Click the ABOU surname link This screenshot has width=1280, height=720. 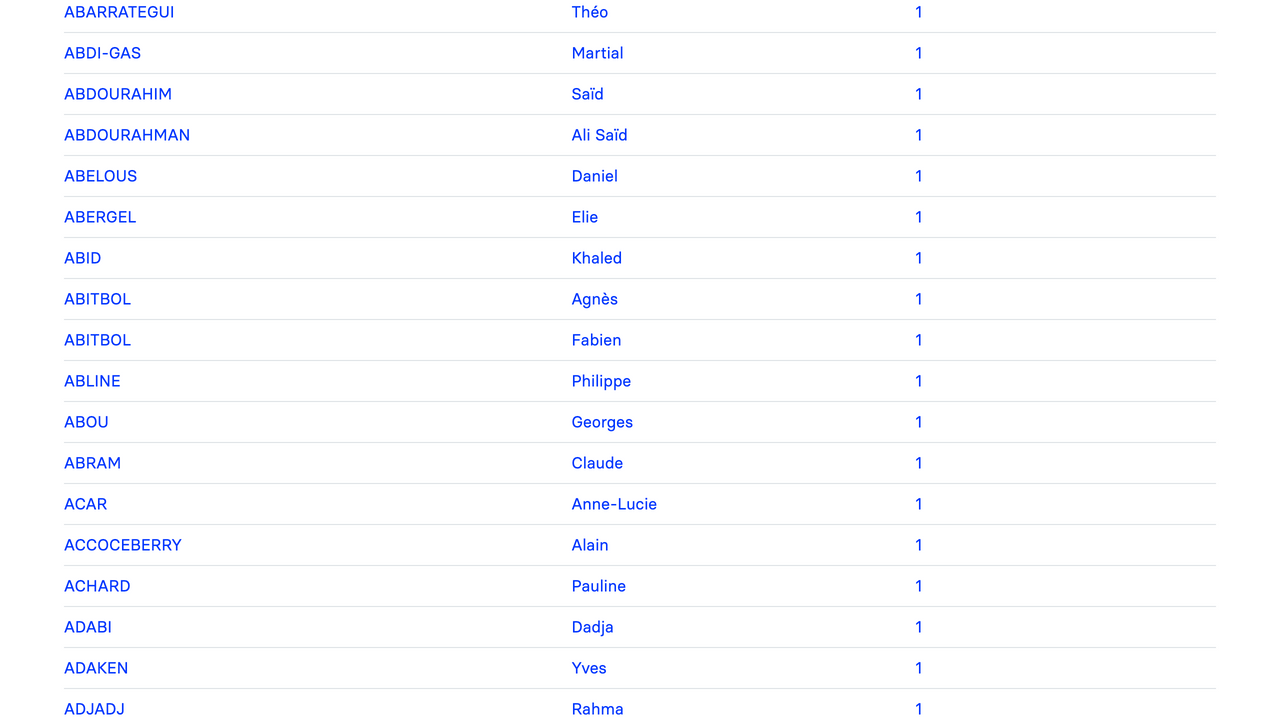[x=86, y=422]
